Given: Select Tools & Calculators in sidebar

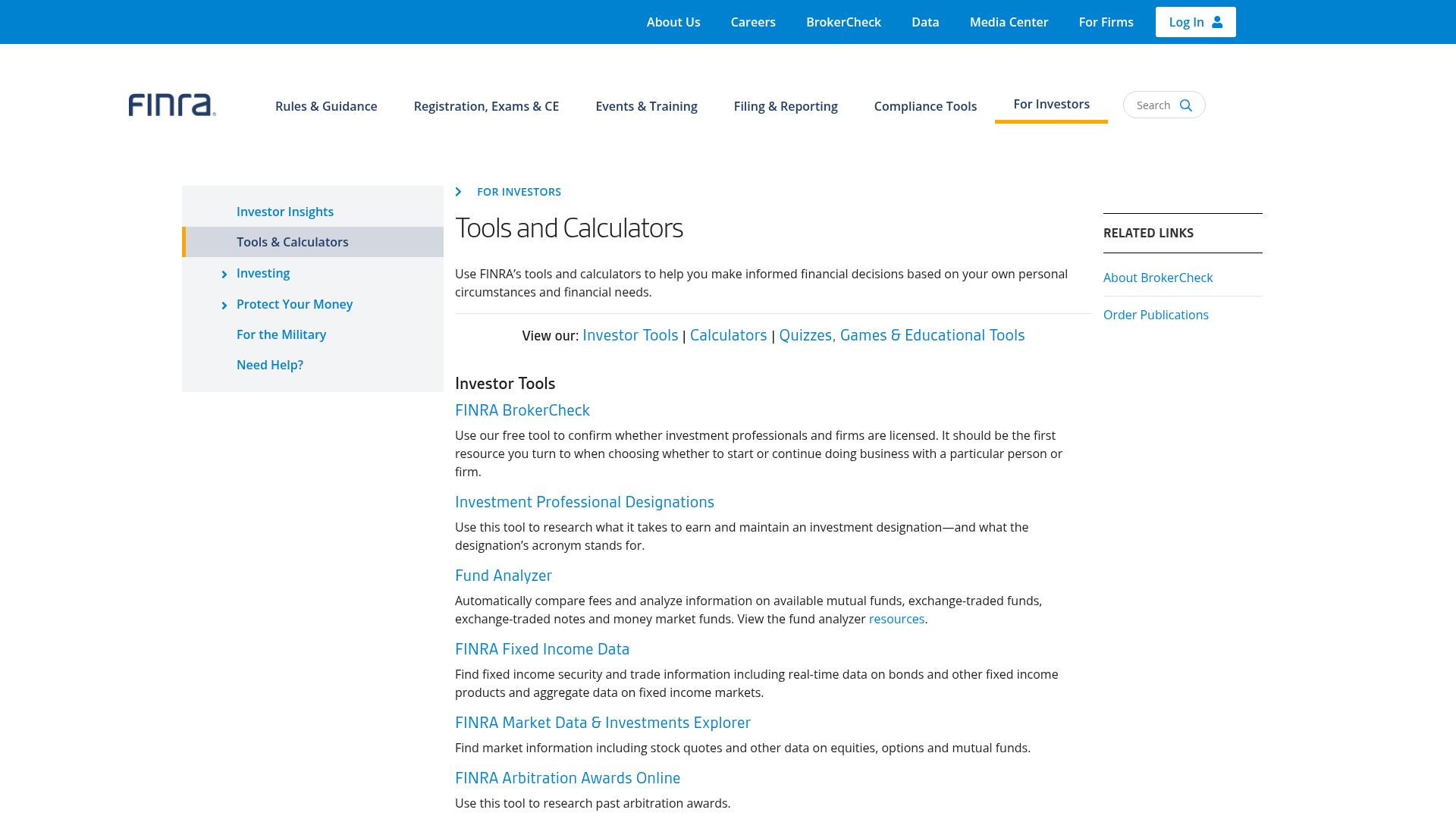Looking at the screenshot, I should click(312, 242).
